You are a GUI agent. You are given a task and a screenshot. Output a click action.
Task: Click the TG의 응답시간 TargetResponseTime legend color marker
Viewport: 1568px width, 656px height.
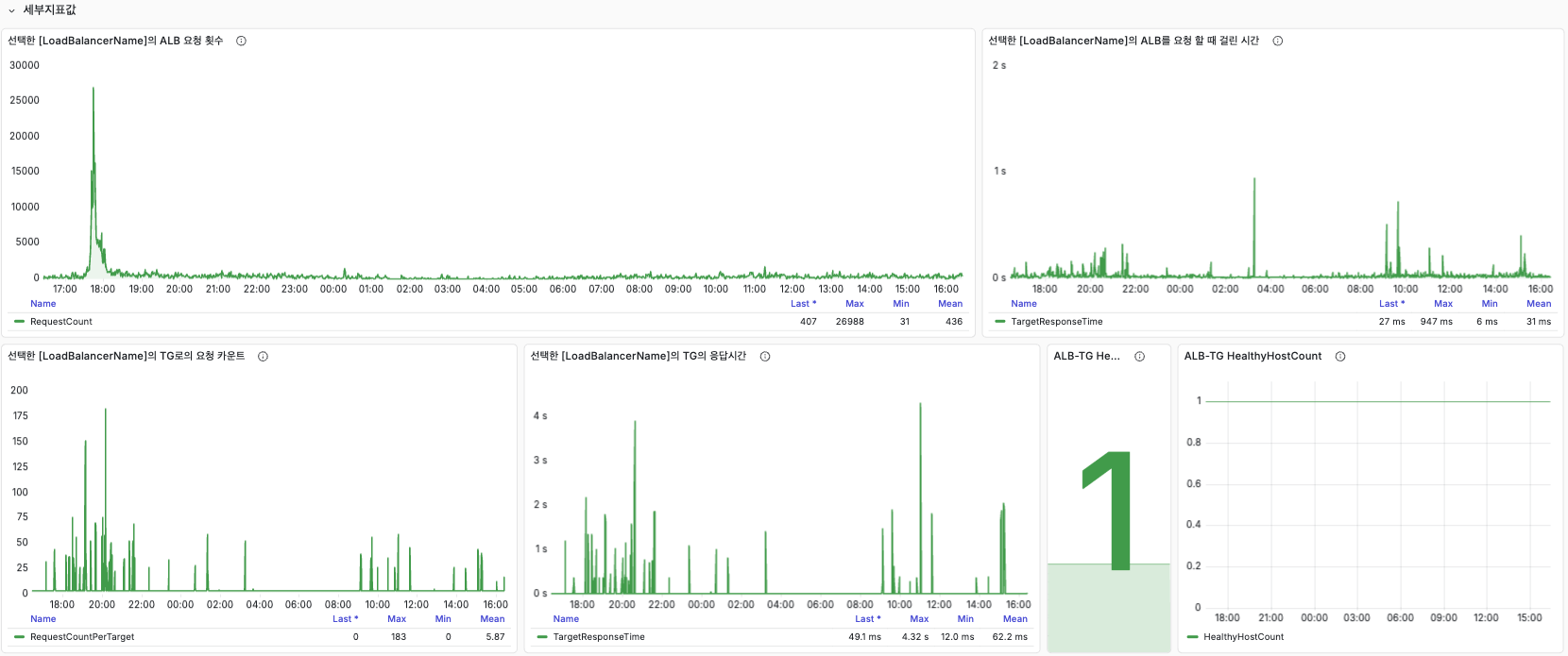[x=542, y=637]
